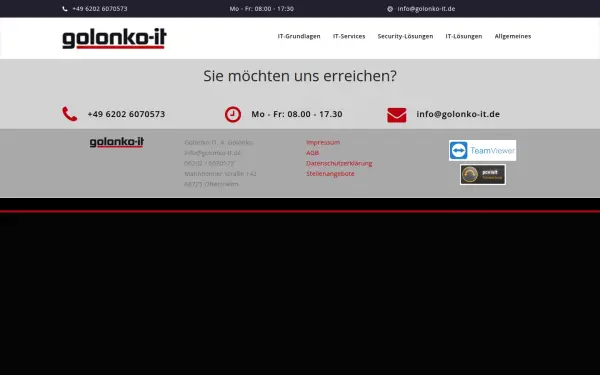Click the footer address line Mannheimer Straße 142
The height and width of the screenshot is (375, 600).
point(220,174)
